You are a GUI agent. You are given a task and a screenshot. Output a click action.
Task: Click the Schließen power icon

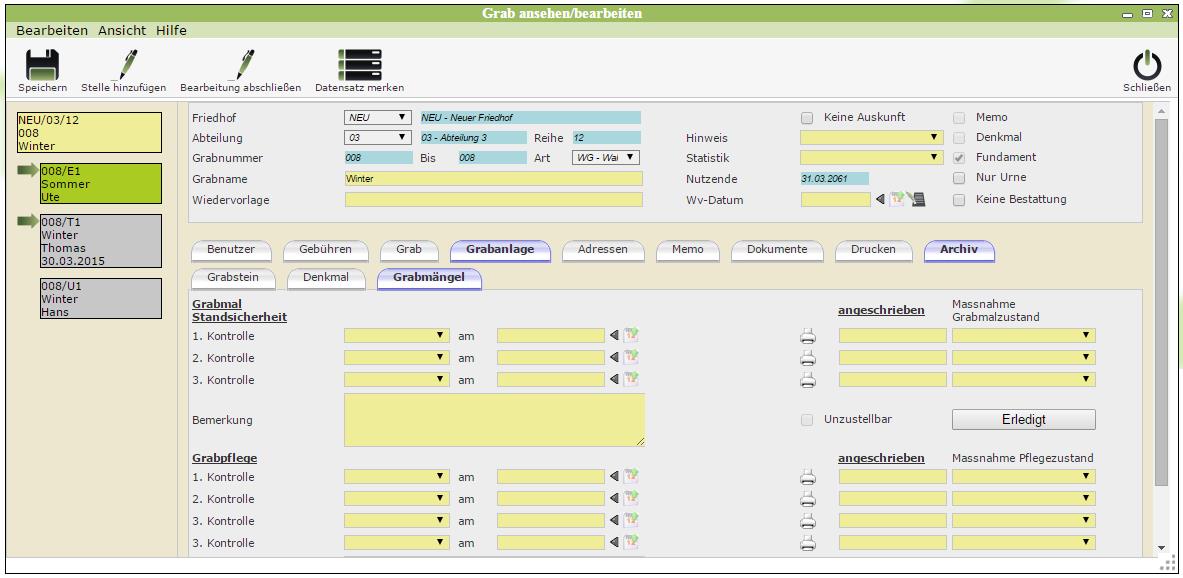[x=1146, y=66]
